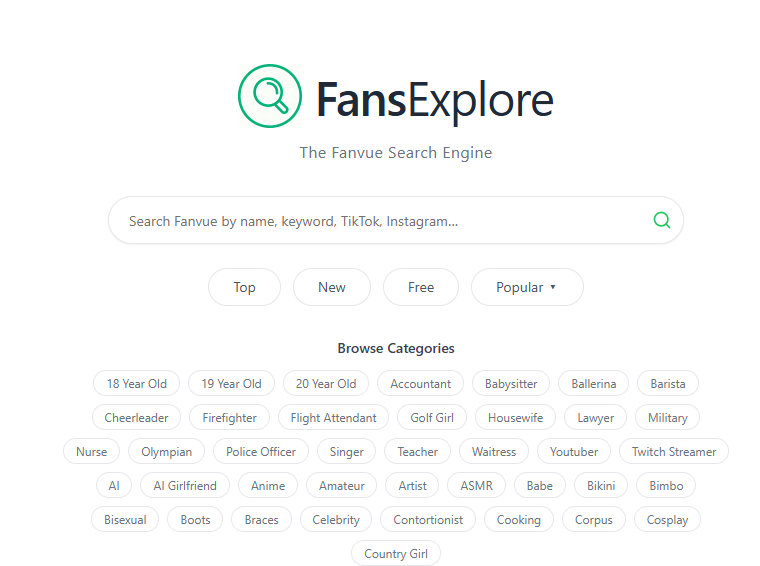Open the Popular dropdown menu

[x=526, y=287]
